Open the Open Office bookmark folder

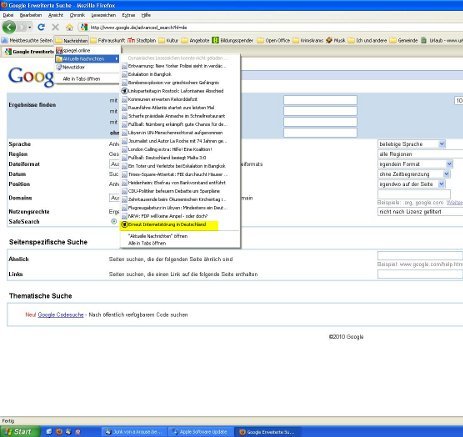point(274,40)
